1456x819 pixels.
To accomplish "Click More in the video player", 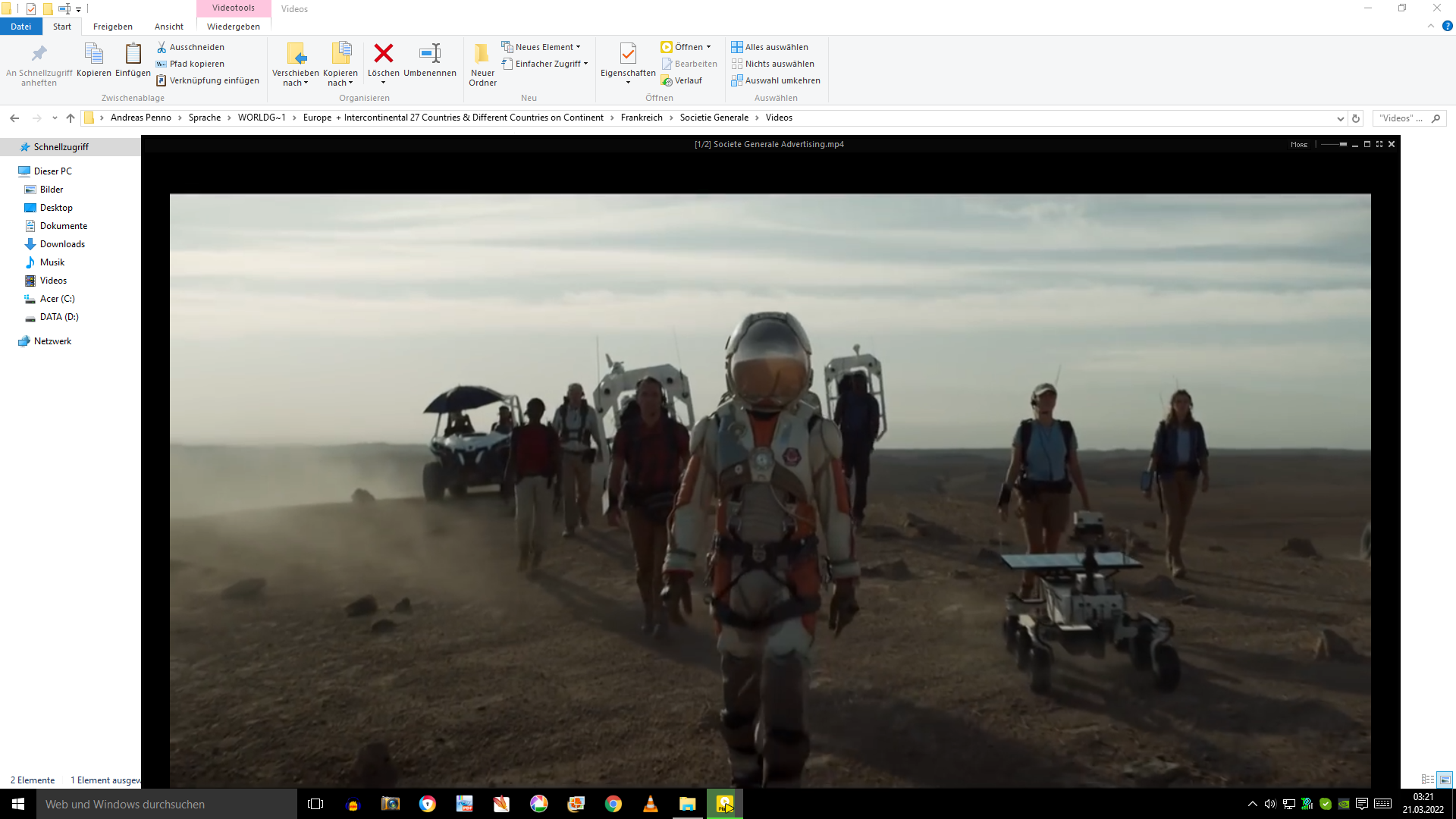I will (1299, 145).
